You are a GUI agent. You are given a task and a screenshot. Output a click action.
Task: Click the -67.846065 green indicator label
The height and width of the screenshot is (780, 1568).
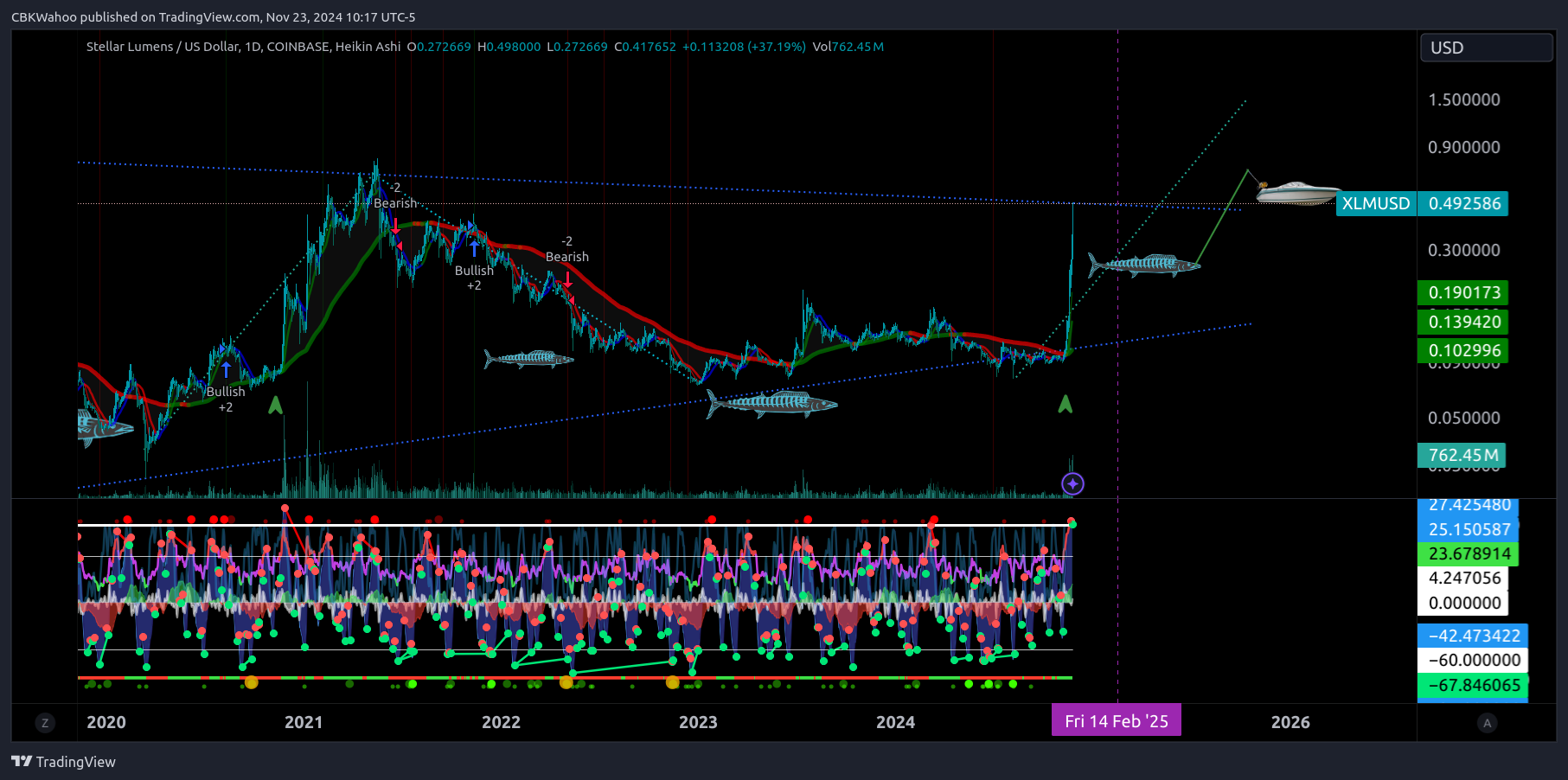(1474, 685)
